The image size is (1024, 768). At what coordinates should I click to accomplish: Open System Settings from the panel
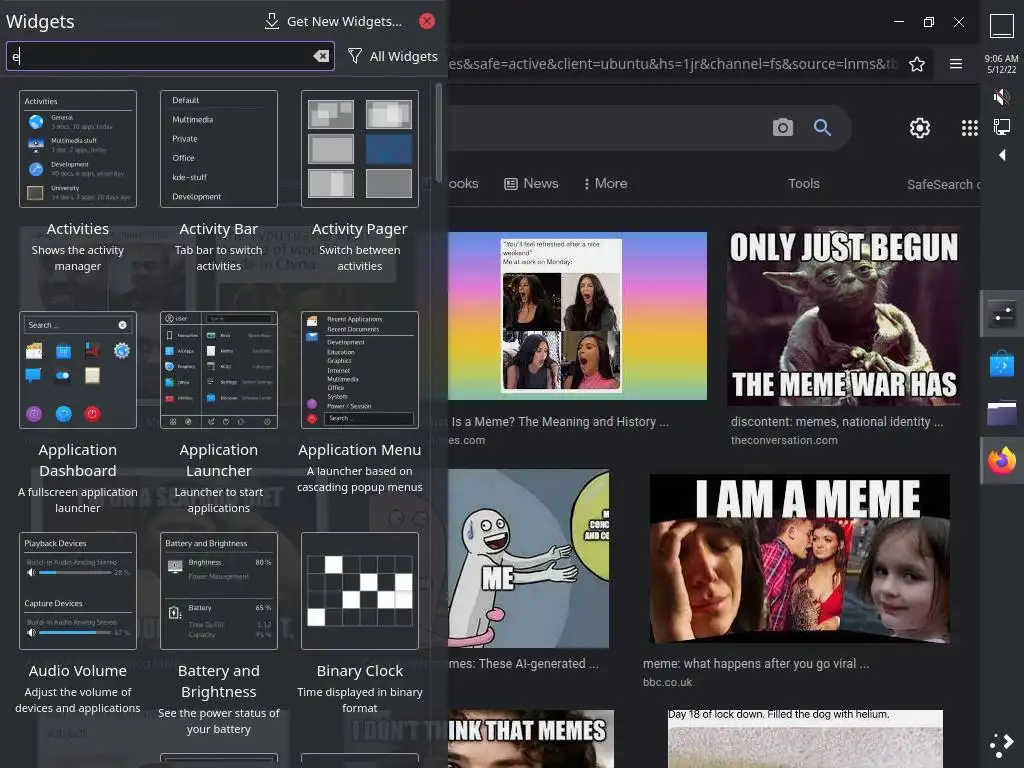[x=1002, y=315]
